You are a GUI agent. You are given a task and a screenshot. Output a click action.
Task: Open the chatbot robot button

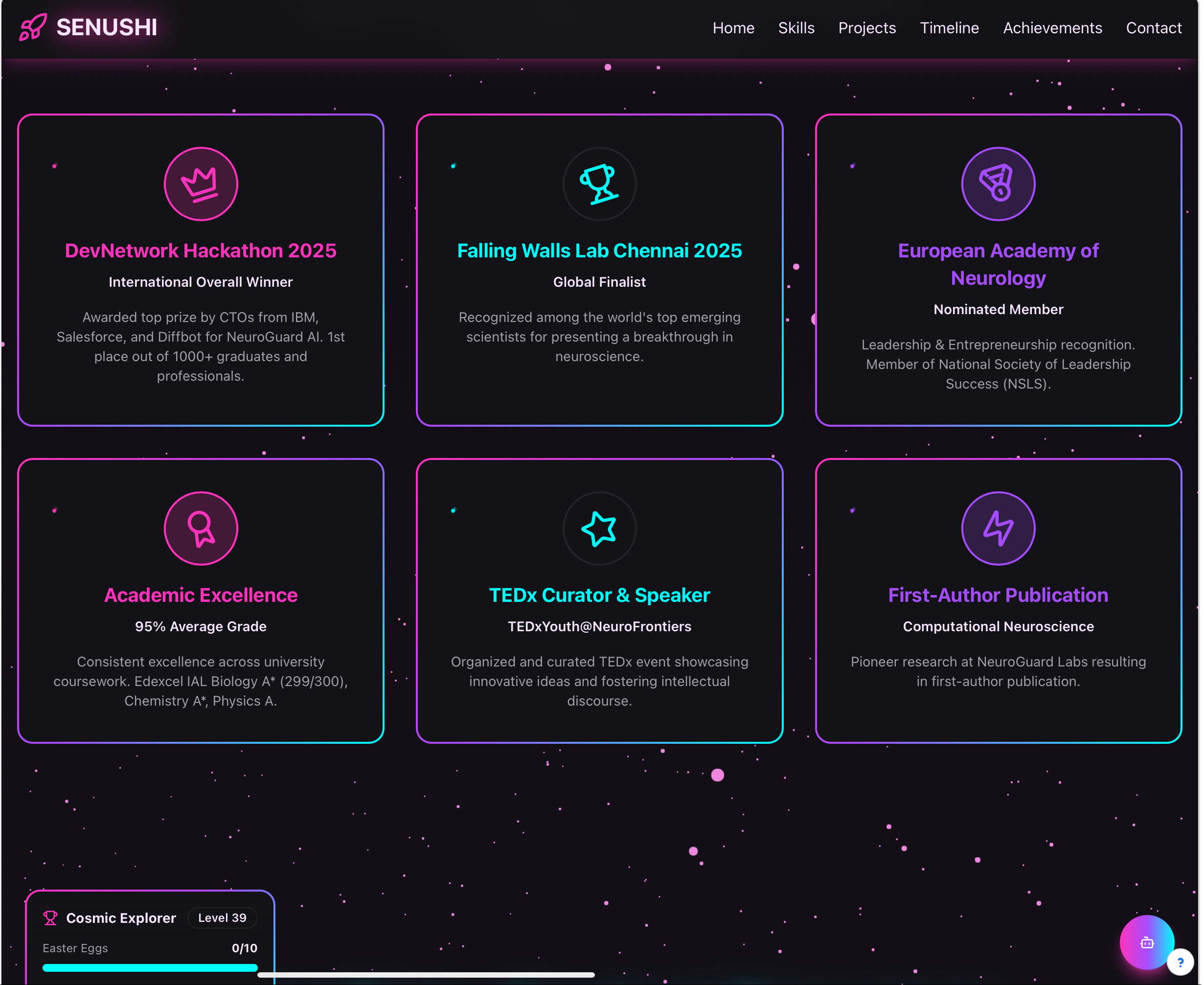[1147, 943]
